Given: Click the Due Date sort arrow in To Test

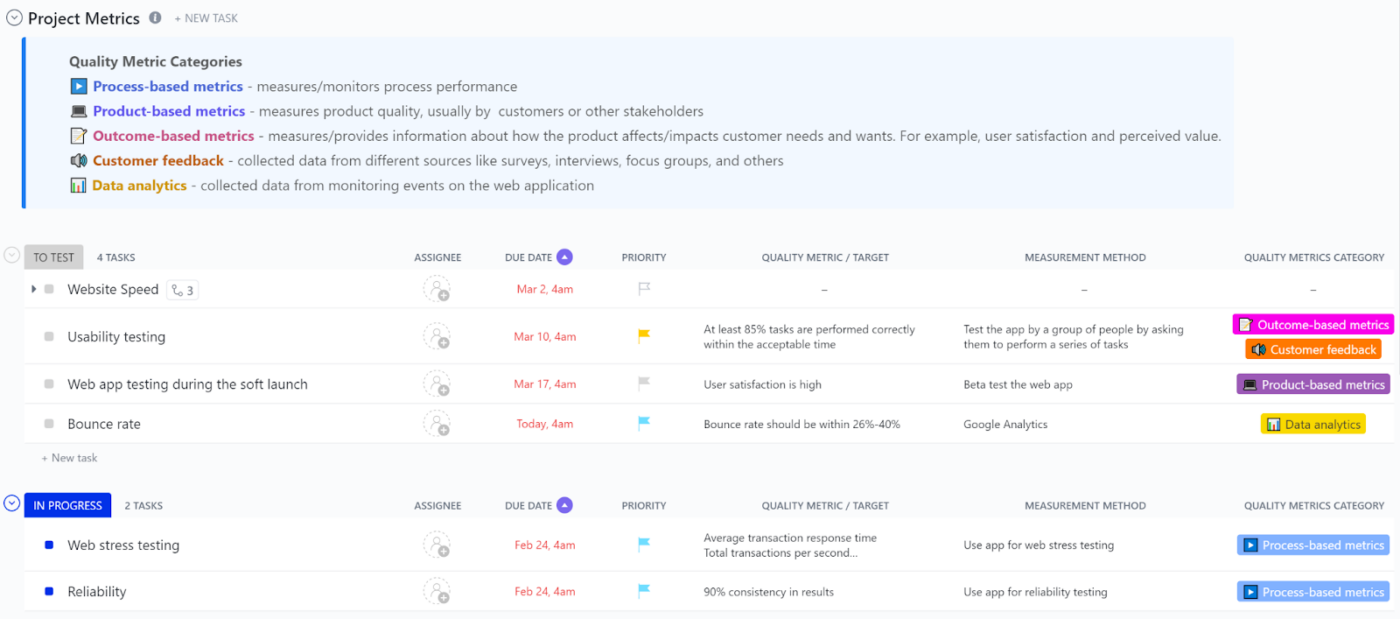Looking at the screenshot, I should (x=565, y=257).
